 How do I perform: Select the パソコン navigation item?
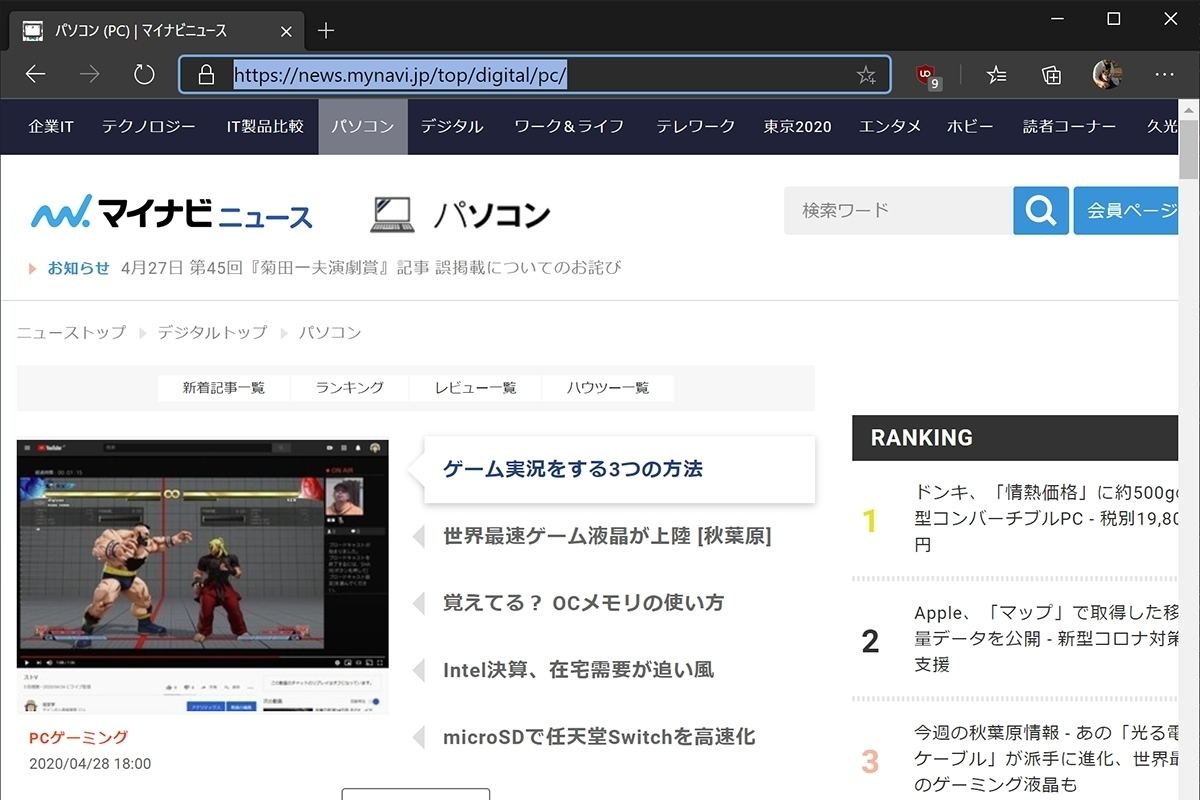pyautogui.click(x=363, y=126)
